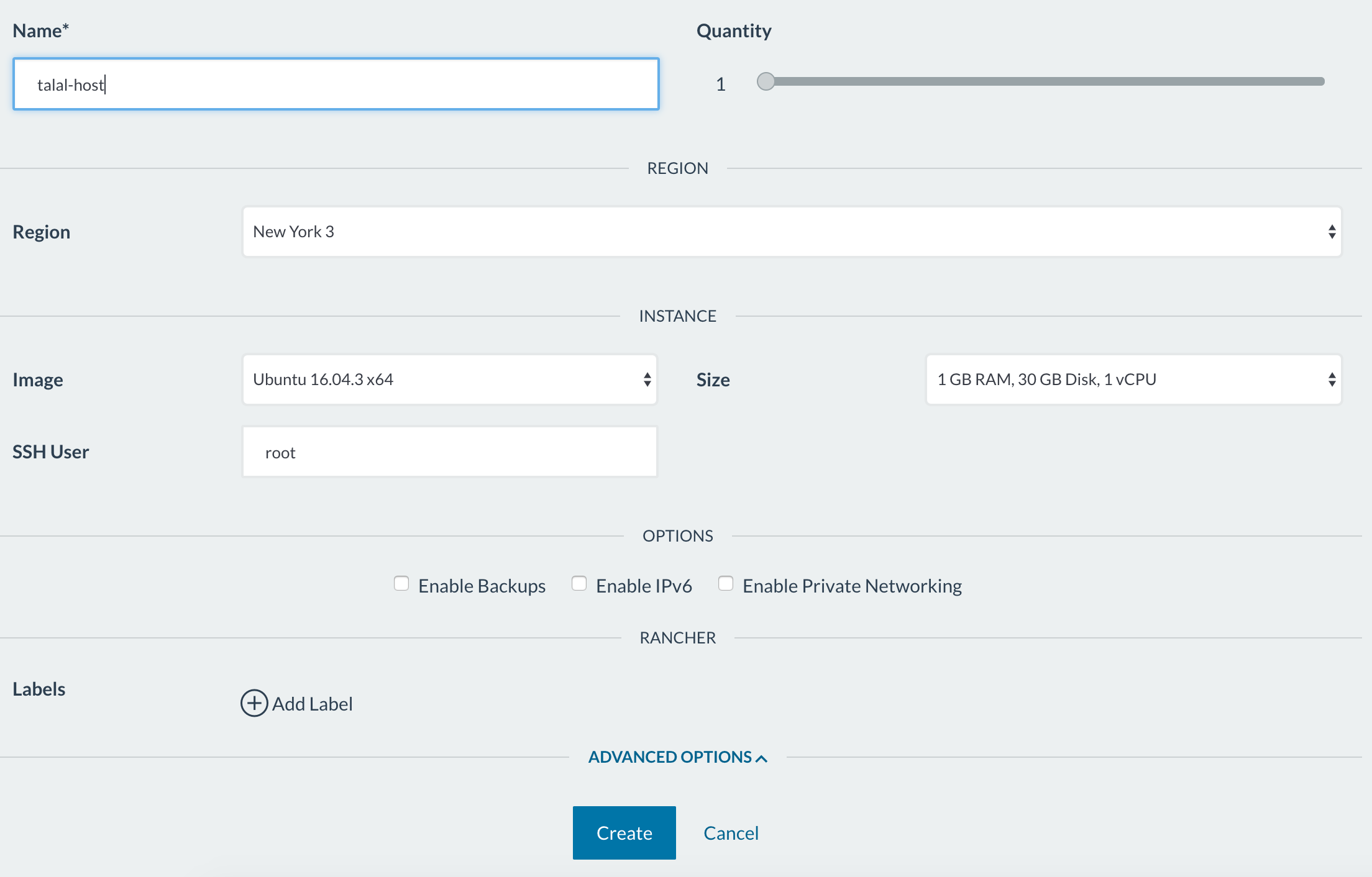Click the Size select up-down arrows
1372x877 pixels.
point(1332,379)
